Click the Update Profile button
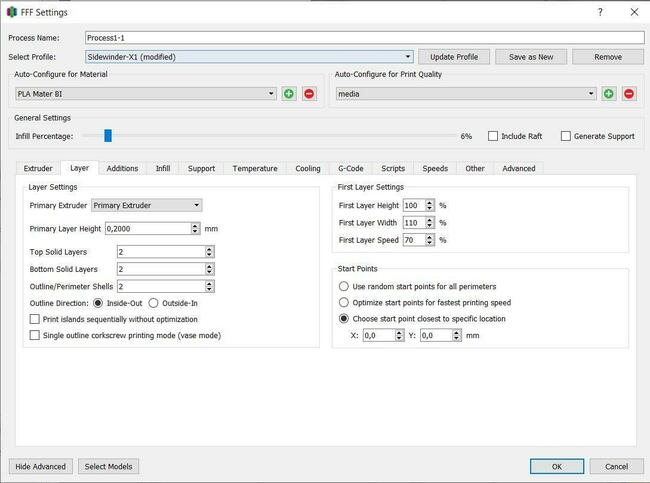 453,57
